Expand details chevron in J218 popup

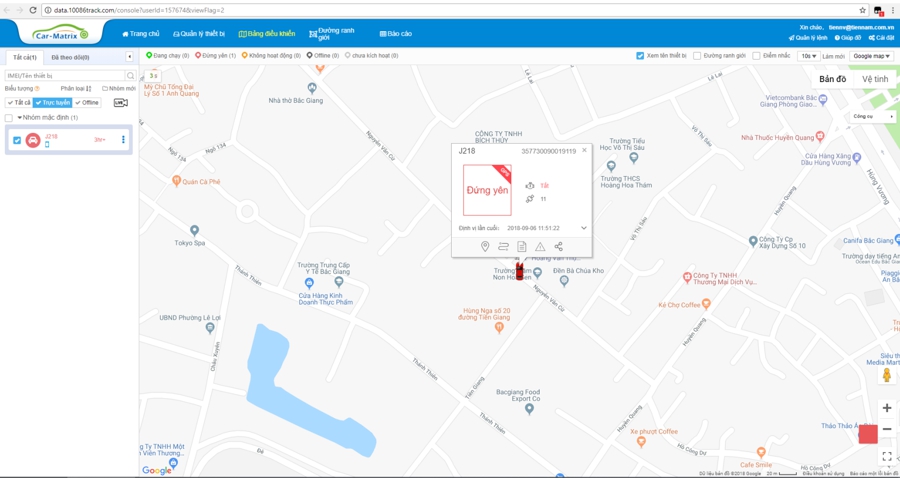pyautogui.click(x=584, y=228)
